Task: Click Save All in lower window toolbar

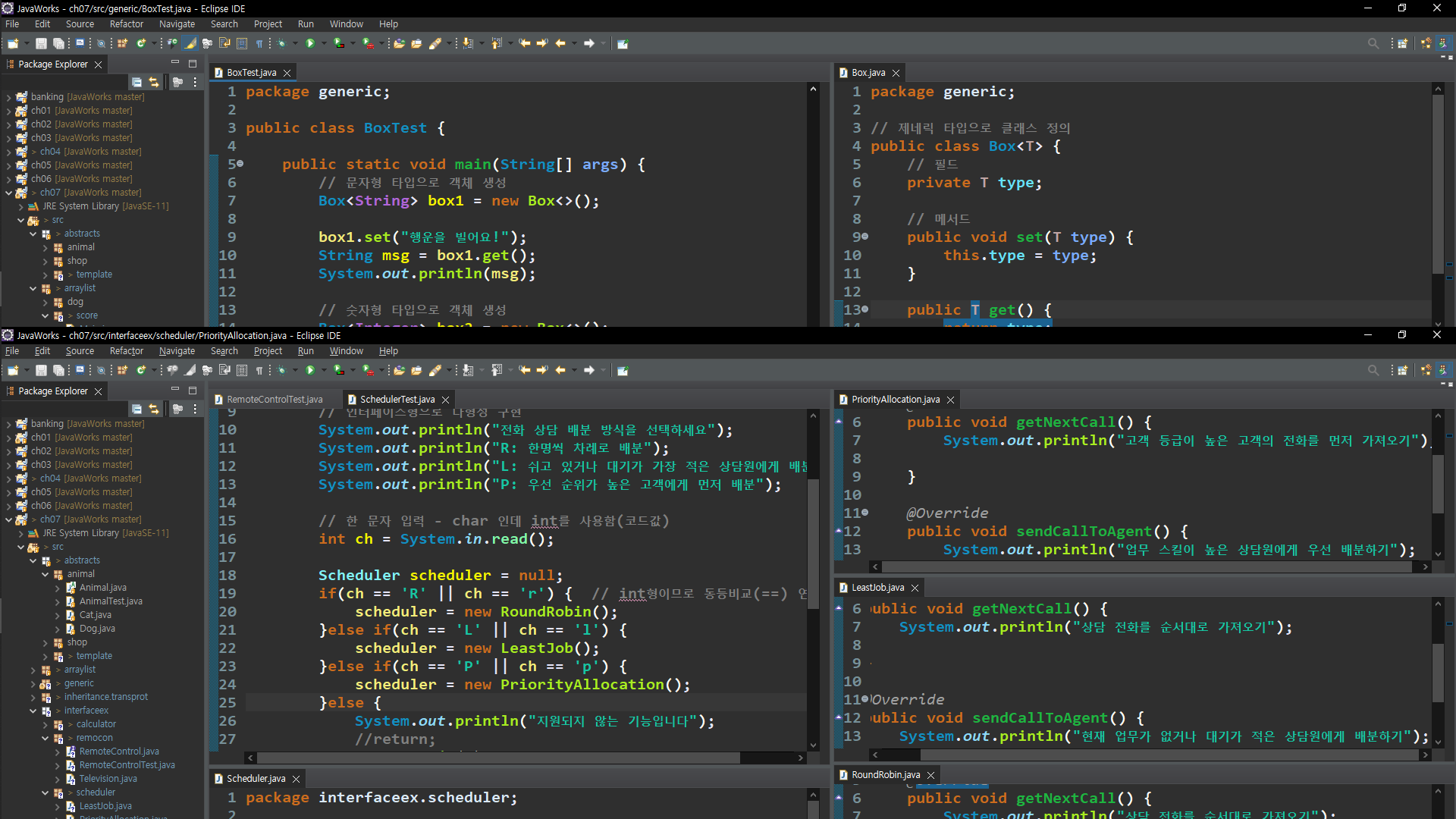Action: click(58, 370)
